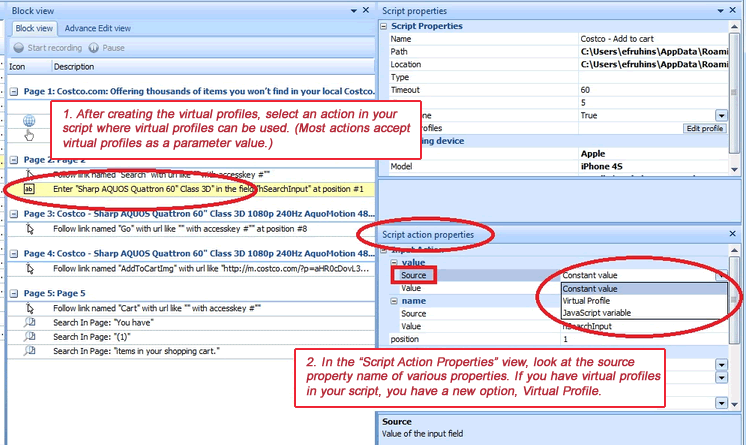This screenshot has height=445, width=746.
Task: Click the Start recording button
Action: (48, 48)
